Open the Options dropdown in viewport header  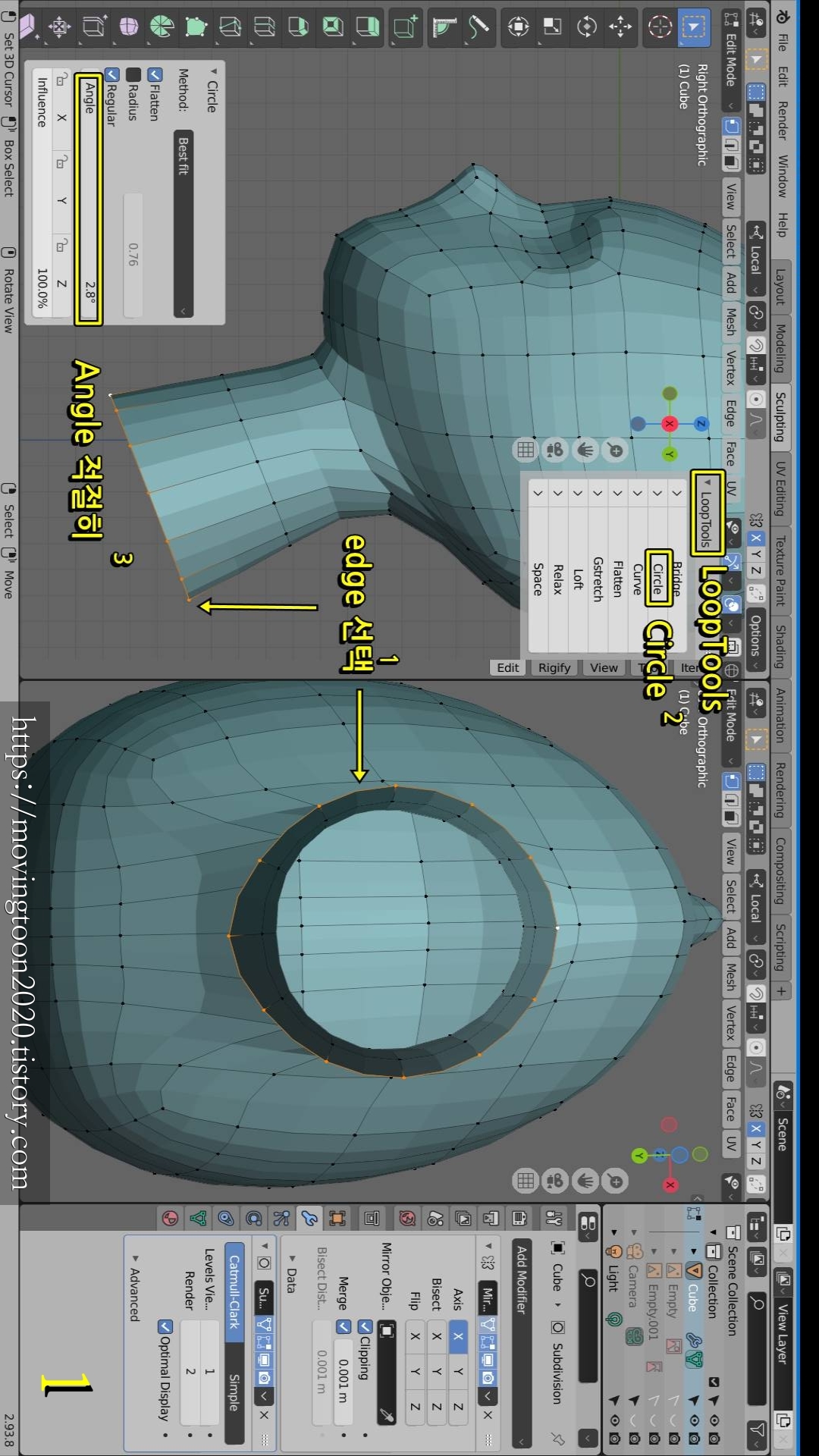pos(755,640)
